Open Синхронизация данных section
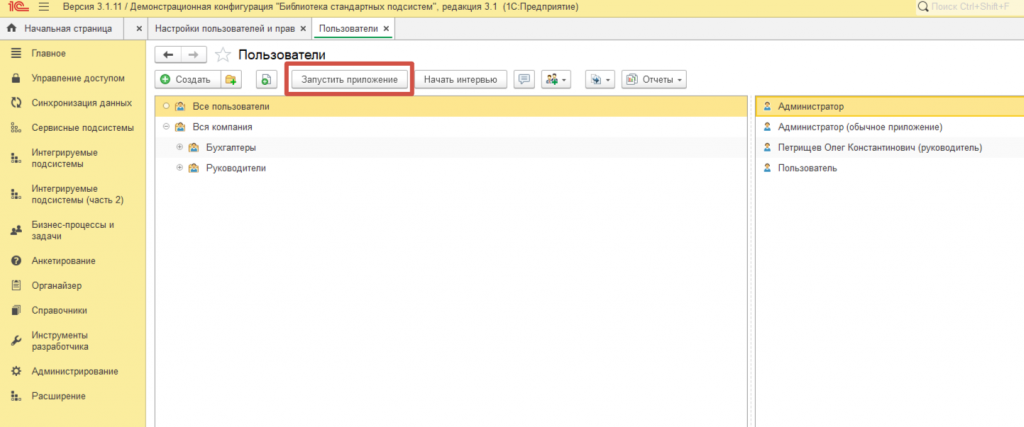 pos(82,103)
